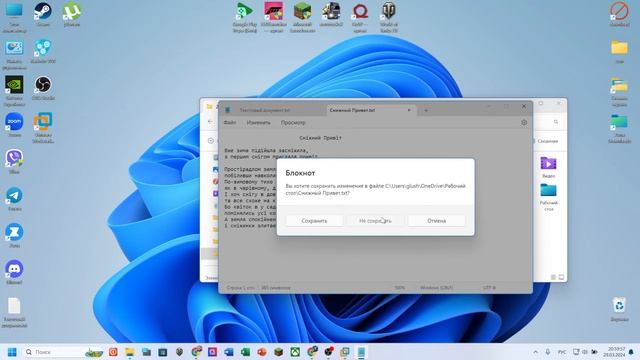Viewport: 640px width, 360px height.
Task: Open World of Tanks desktop icon
Action: coord(389,17)
